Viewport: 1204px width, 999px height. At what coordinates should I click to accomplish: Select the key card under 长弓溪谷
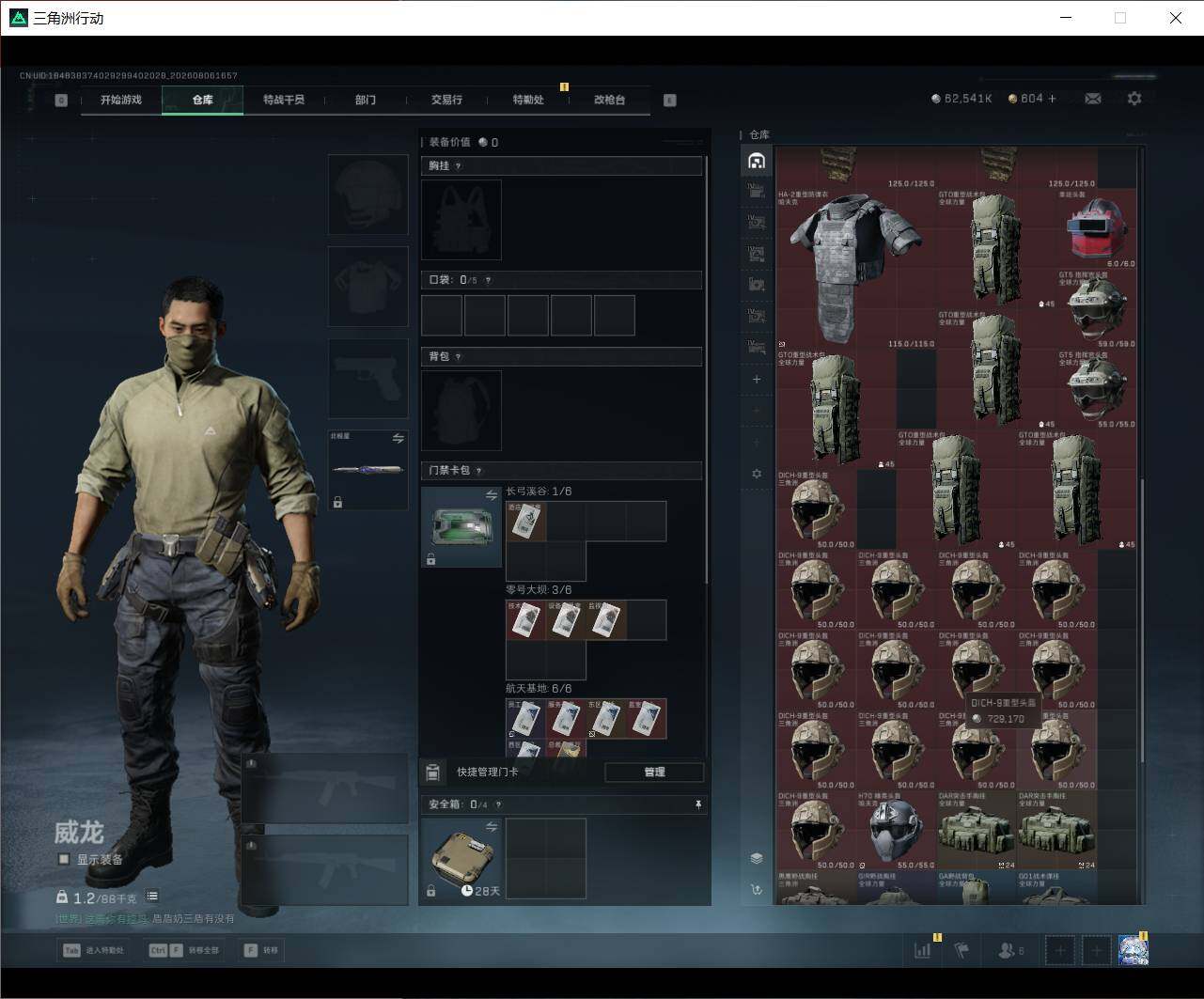pos(526,522)
